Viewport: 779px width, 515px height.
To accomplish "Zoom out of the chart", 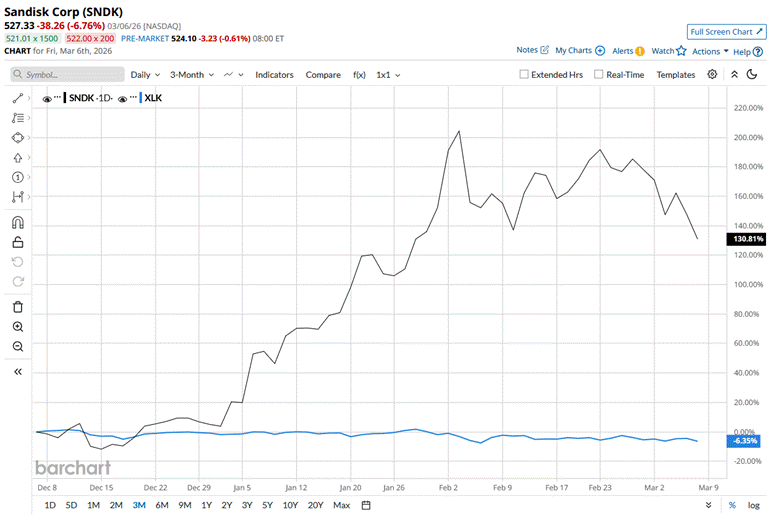I will tap(18, 346).
